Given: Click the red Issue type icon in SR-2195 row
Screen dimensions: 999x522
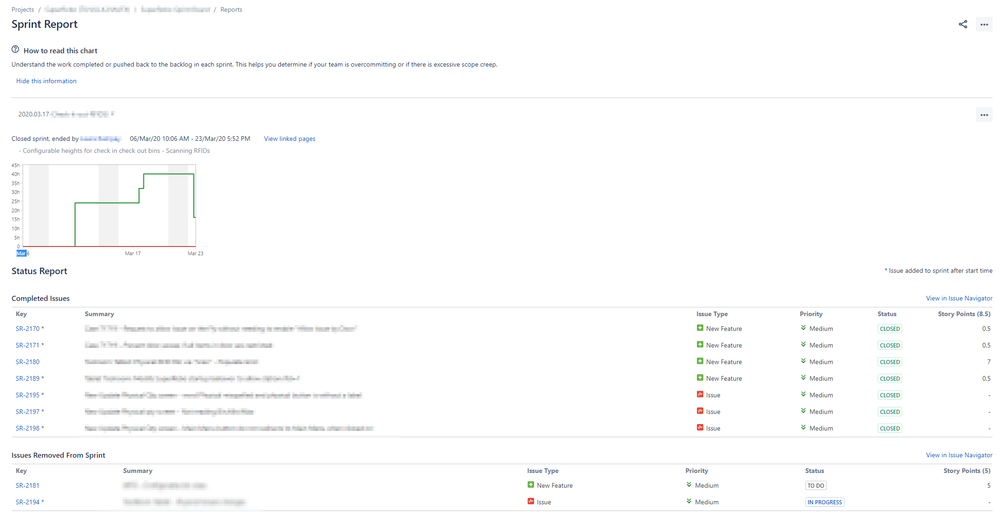Looking at the screenshot, I should 700,395.
